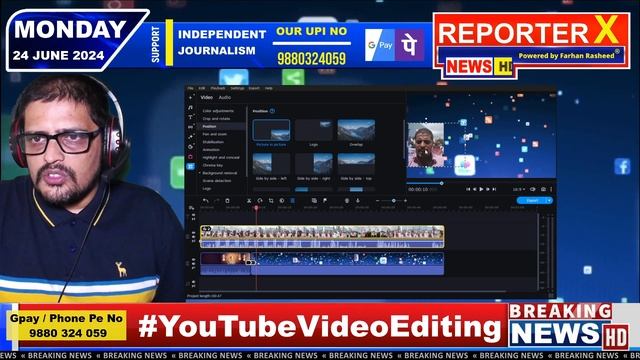
Task: Click the highlighted More tools sidebar icon
Action: coord(191,167)
